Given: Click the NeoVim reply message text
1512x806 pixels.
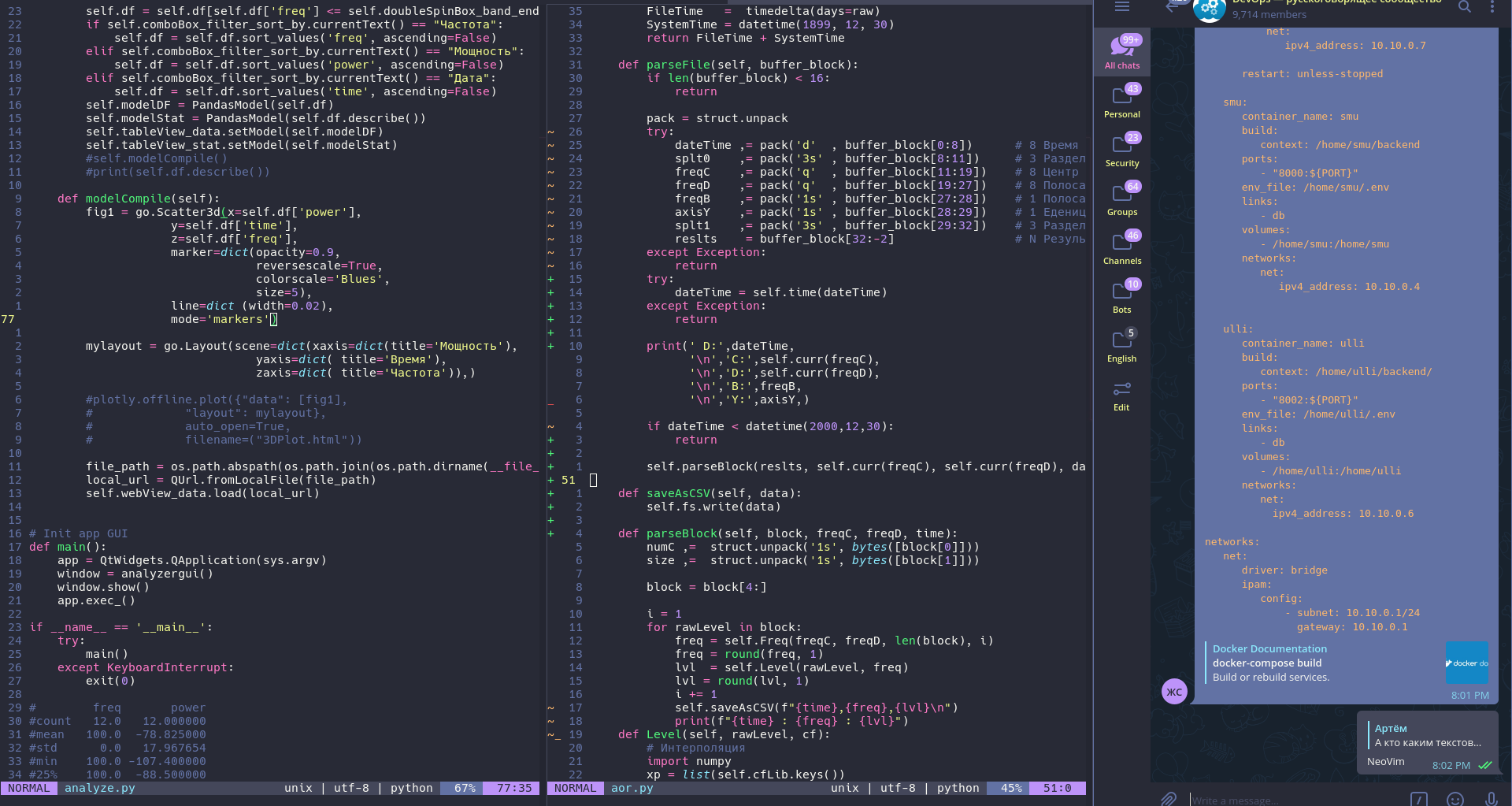Looking at the screenshot, I should pos(1385,762).
